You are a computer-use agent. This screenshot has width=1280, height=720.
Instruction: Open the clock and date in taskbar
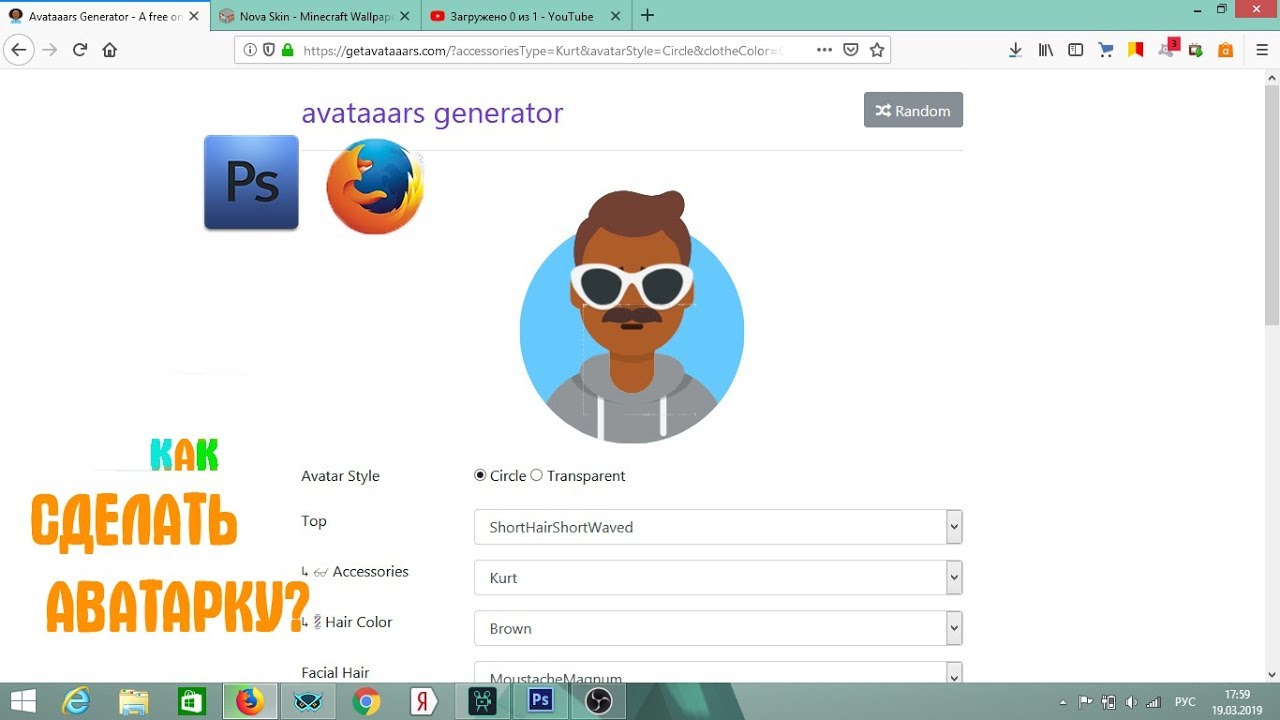tap(1237, 701)
